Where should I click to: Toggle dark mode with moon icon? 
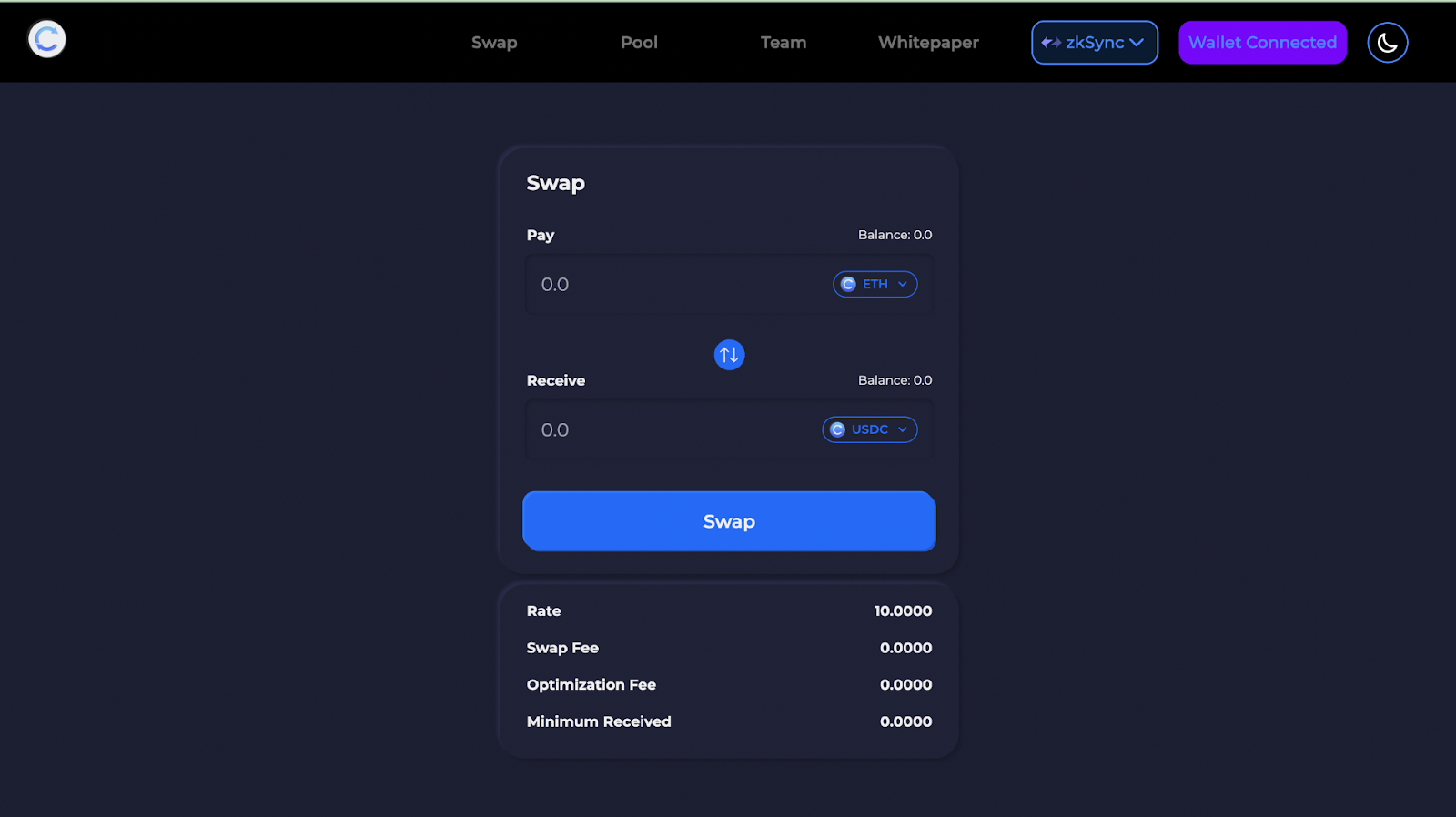coord(1388,43)
